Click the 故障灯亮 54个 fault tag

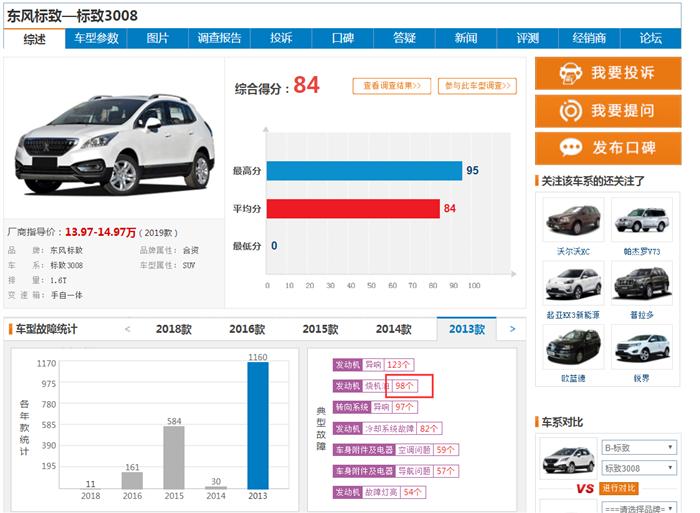[x=379, y=492]
